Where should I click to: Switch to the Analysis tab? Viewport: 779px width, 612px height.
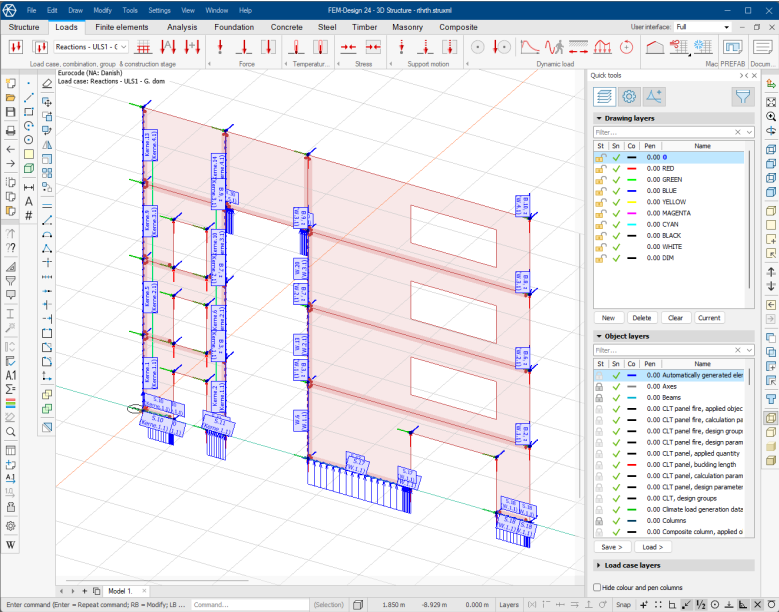[x=182, y=27]
